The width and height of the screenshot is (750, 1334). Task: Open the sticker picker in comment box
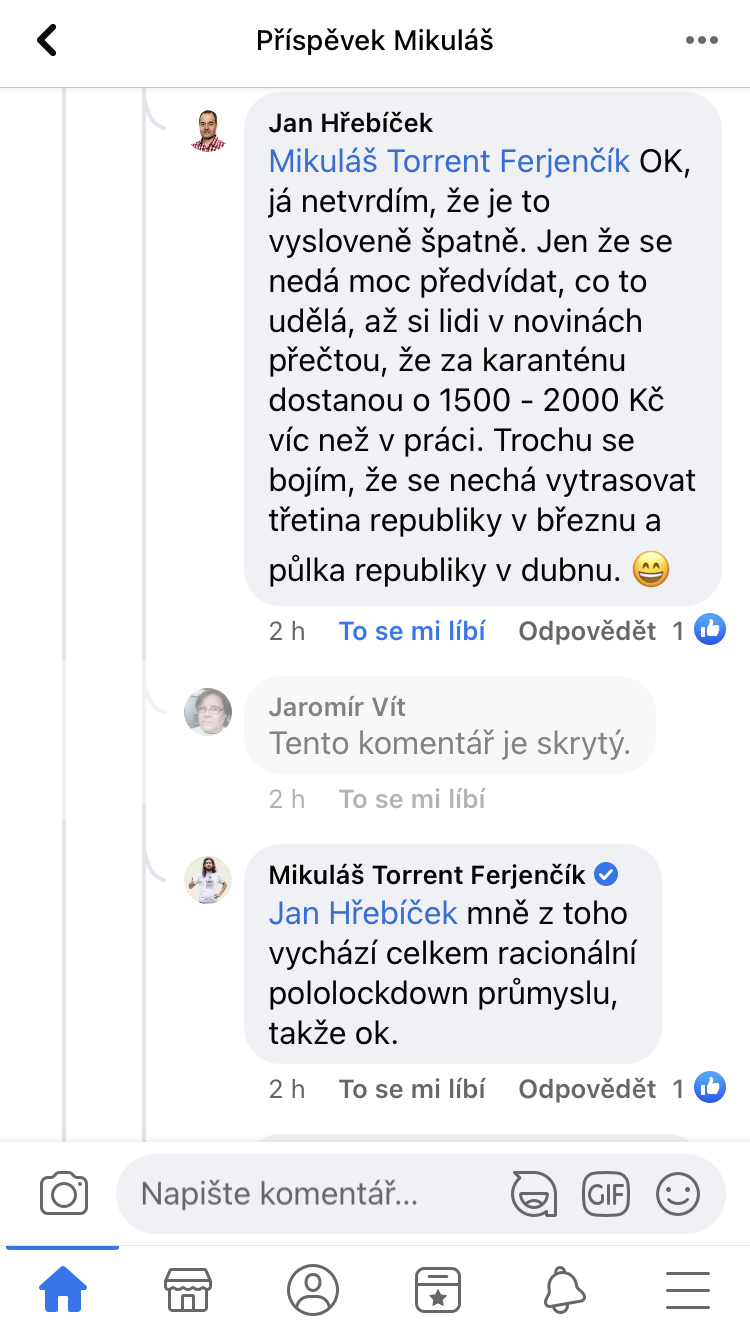[533, 1193]
